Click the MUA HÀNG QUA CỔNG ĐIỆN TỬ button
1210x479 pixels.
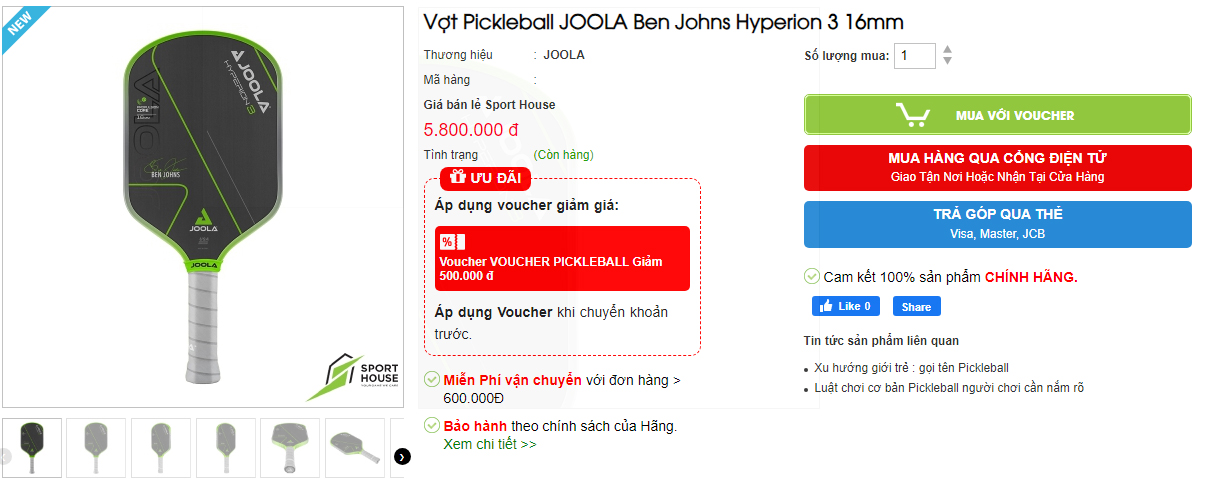tap(998, 167)
